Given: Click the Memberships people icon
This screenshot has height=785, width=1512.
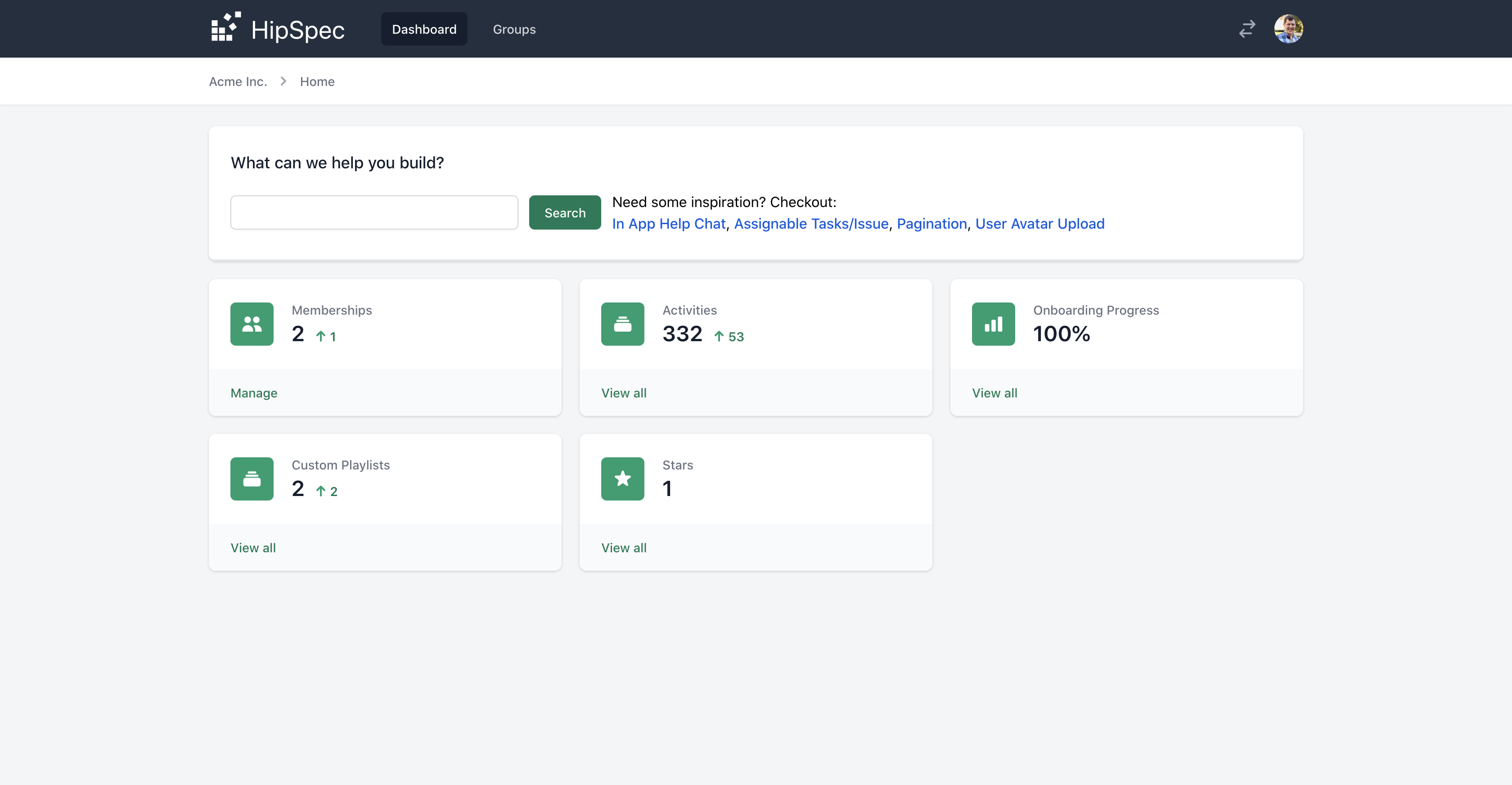Looking at the screenshot, I should coord(252,324).
